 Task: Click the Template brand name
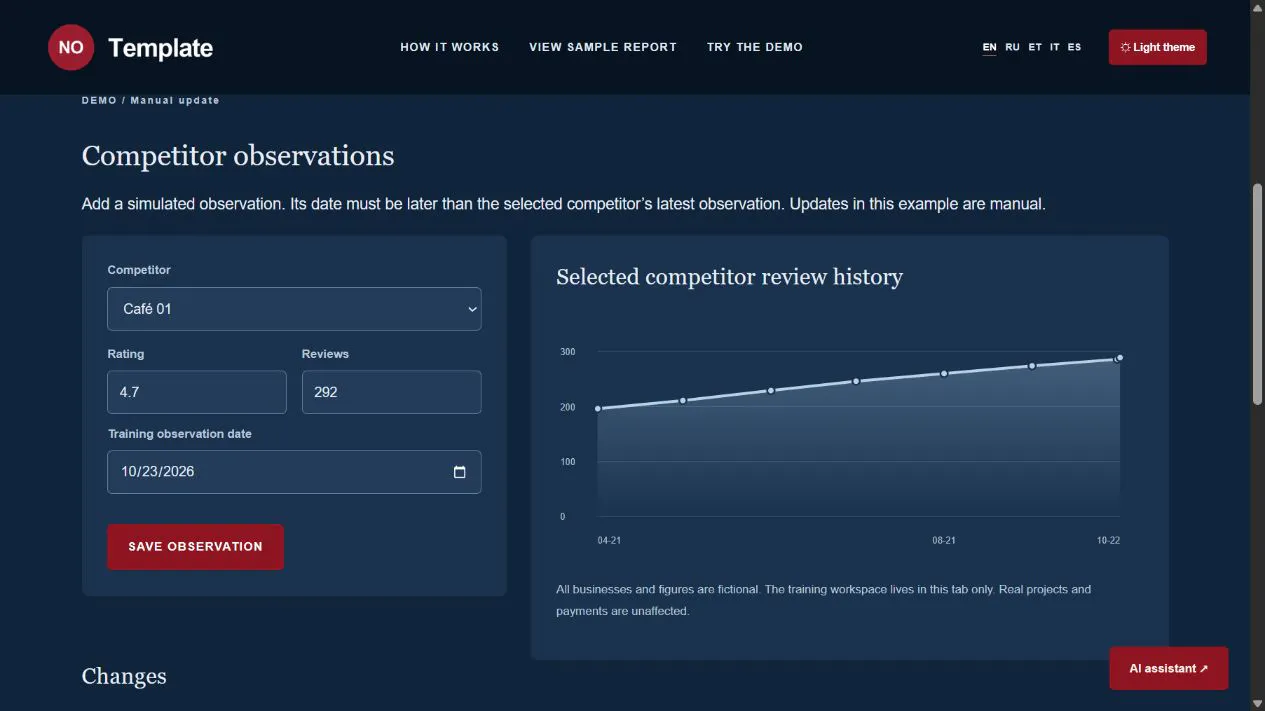click(160, 48)
